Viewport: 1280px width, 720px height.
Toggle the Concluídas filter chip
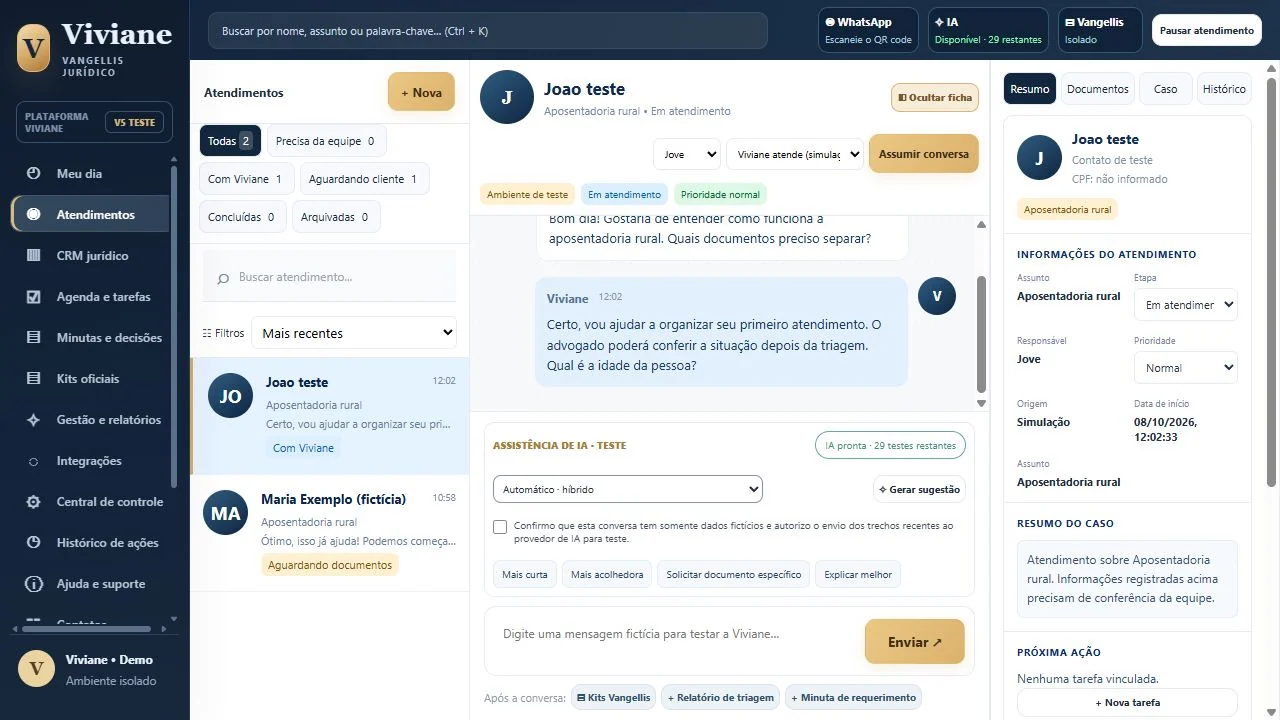tap(243, 217)
